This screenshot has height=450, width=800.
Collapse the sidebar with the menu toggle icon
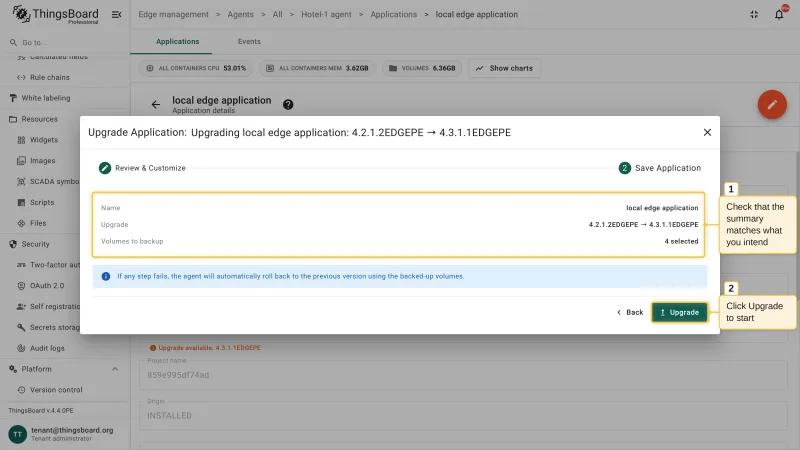[116, 15]
